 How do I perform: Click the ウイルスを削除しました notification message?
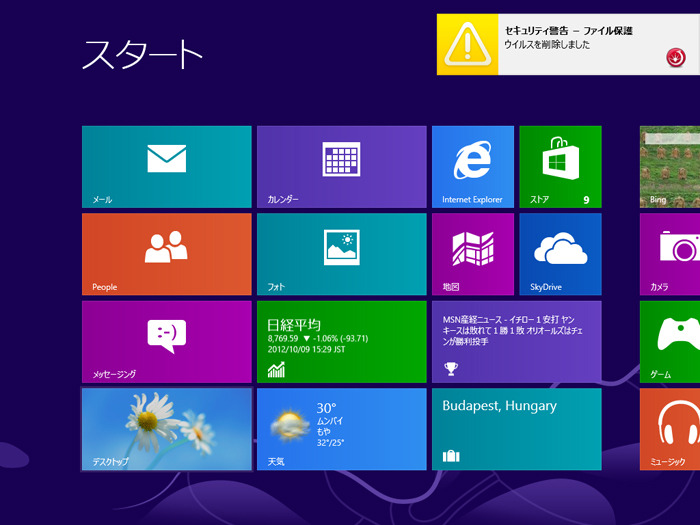[x=547, y=44]
